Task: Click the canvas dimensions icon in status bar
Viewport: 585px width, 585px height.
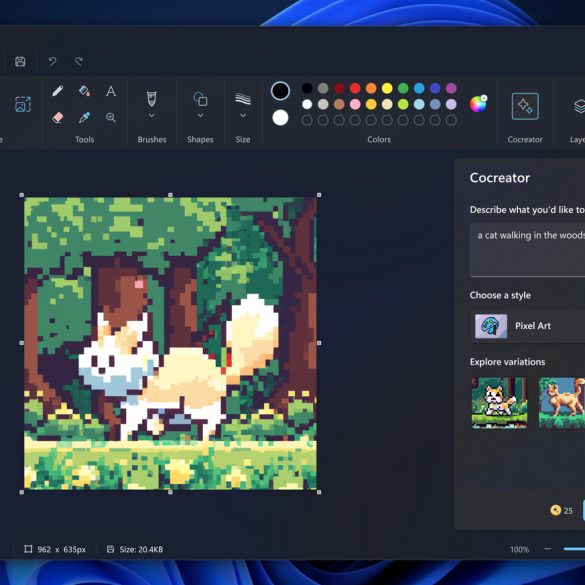Action: 28,549
